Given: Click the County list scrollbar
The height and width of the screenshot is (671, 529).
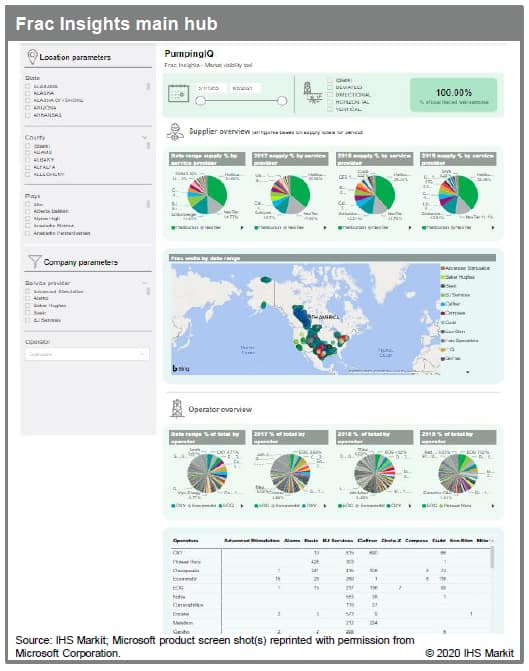Looking at the screenshot, I should [148, 146].
